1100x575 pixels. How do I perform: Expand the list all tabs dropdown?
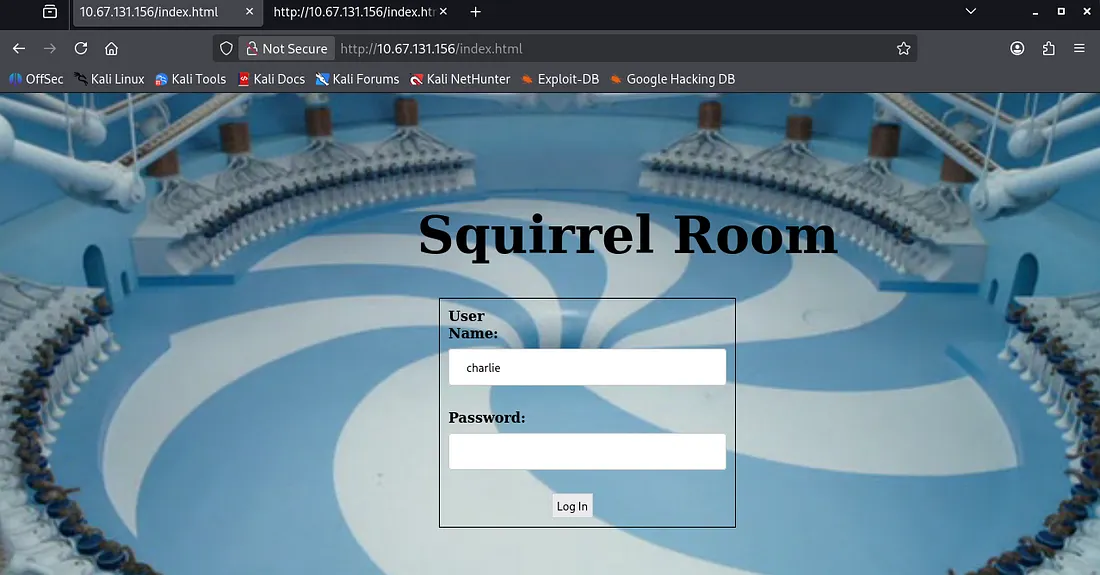pos(970,12)
